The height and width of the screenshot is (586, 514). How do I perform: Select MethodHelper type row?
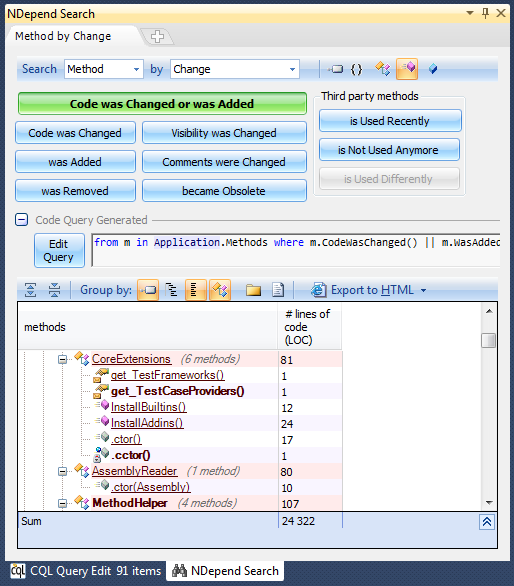click(130, 503)
